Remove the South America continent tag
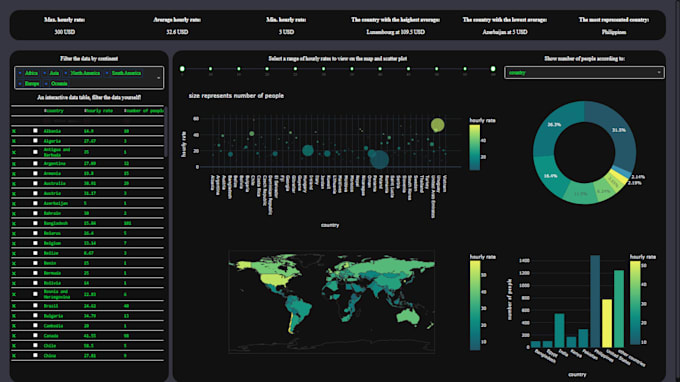 tap(107, 73)
